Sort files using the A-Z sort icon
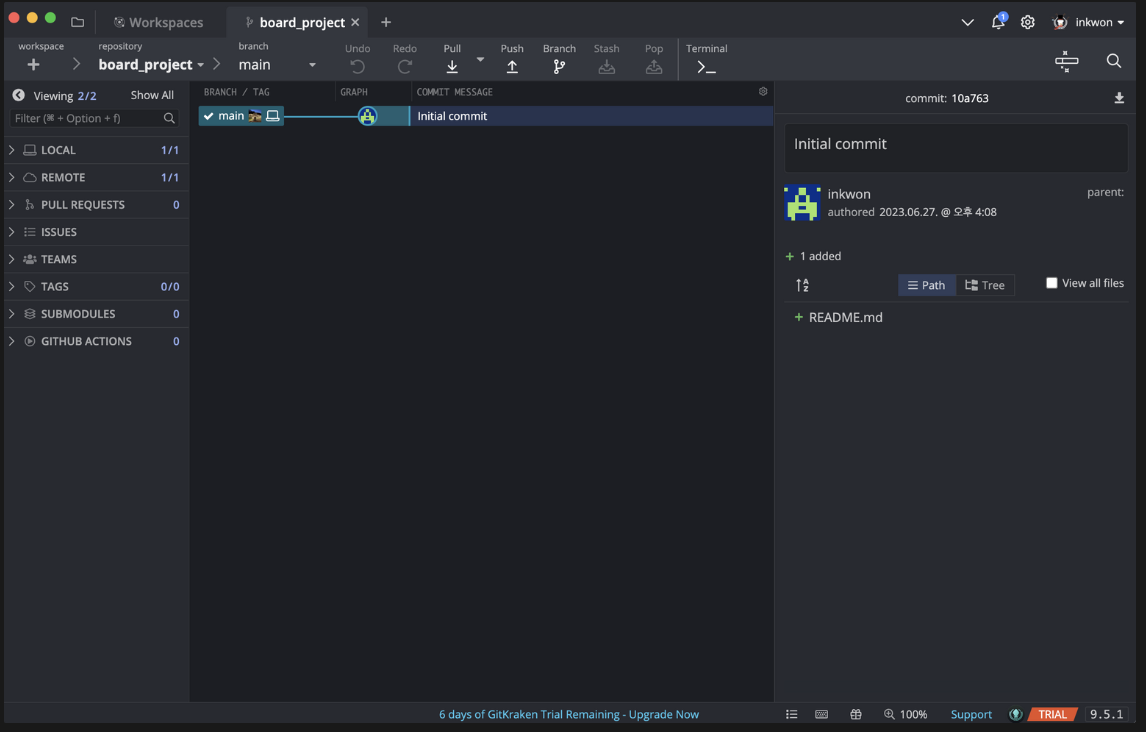The height and width of the screenshot is (732, 1146). click(x=802, y=285)
